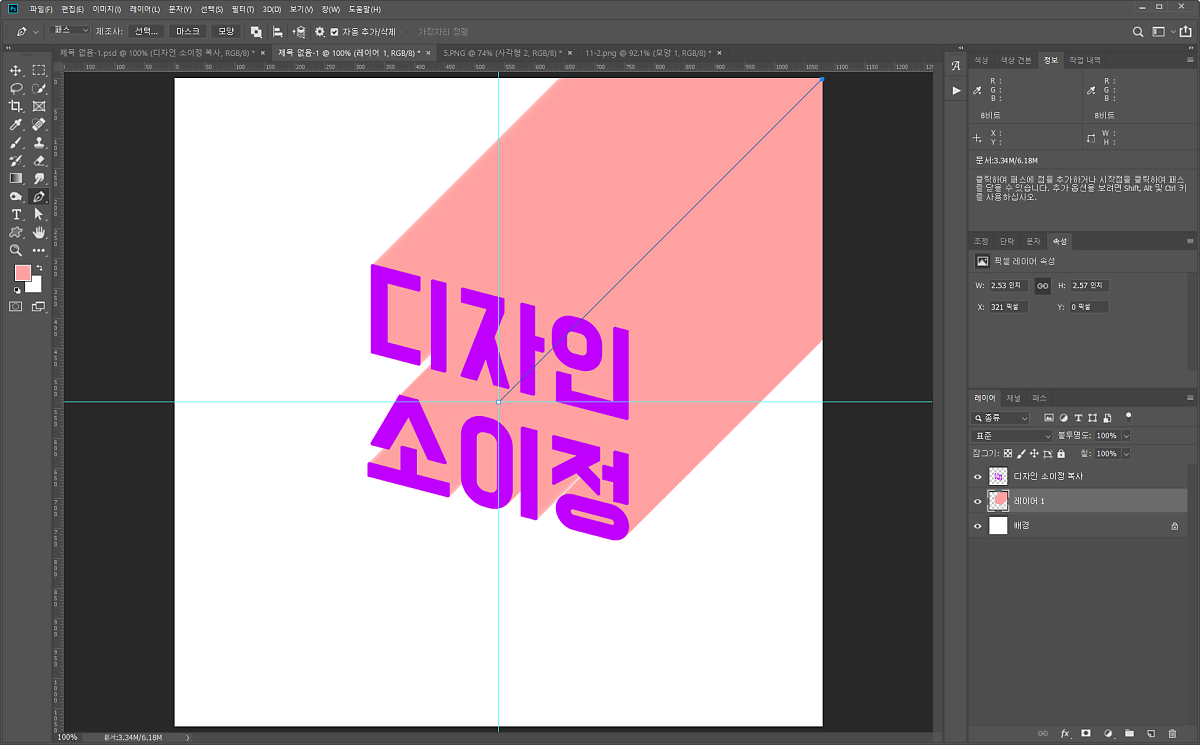The height and width of the screenshot is (745, 1200).
Task: Expand the 불투명도 opacity dropdown arrow
Action: [x=1127, y=436]
